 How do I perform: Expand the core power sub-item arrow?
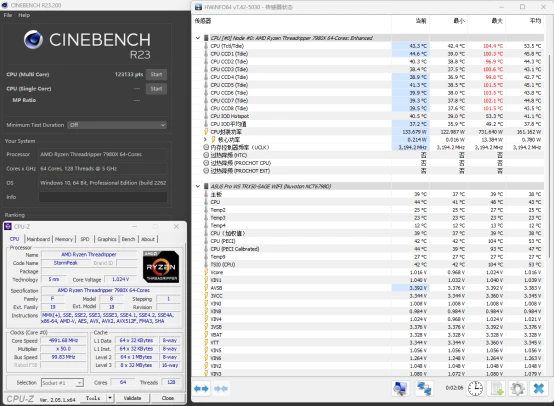click(x=205, y=140)
